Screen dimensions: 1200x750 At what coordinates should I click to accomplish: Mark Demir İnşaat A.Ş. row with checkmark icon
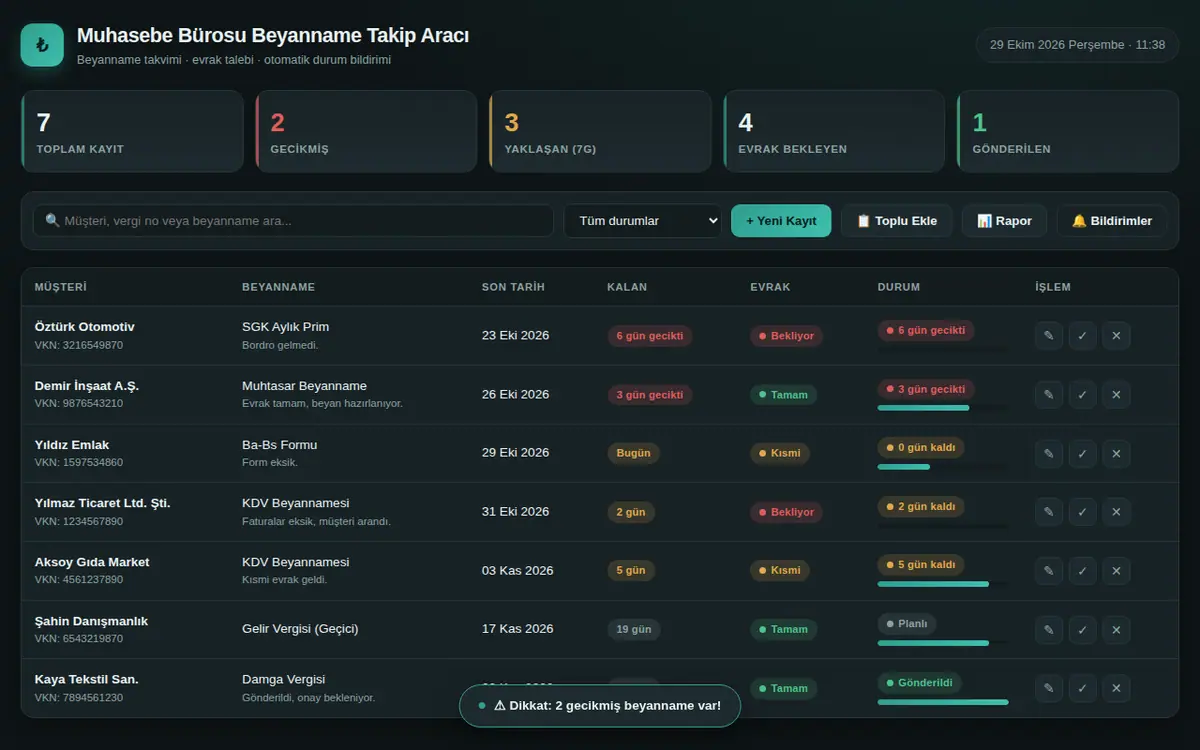1083,395
